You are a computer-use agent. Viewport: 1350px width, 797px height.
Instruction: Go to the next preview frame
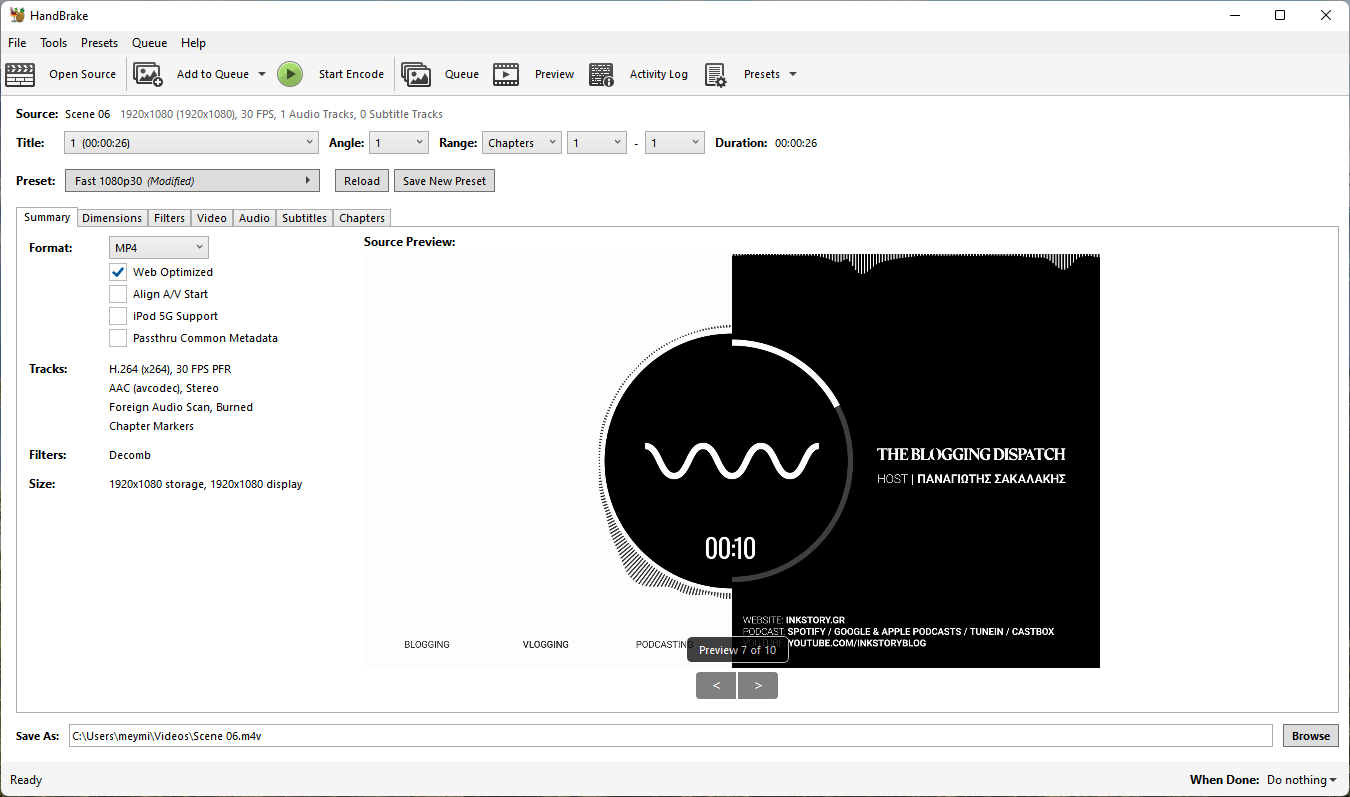(758, 685)
